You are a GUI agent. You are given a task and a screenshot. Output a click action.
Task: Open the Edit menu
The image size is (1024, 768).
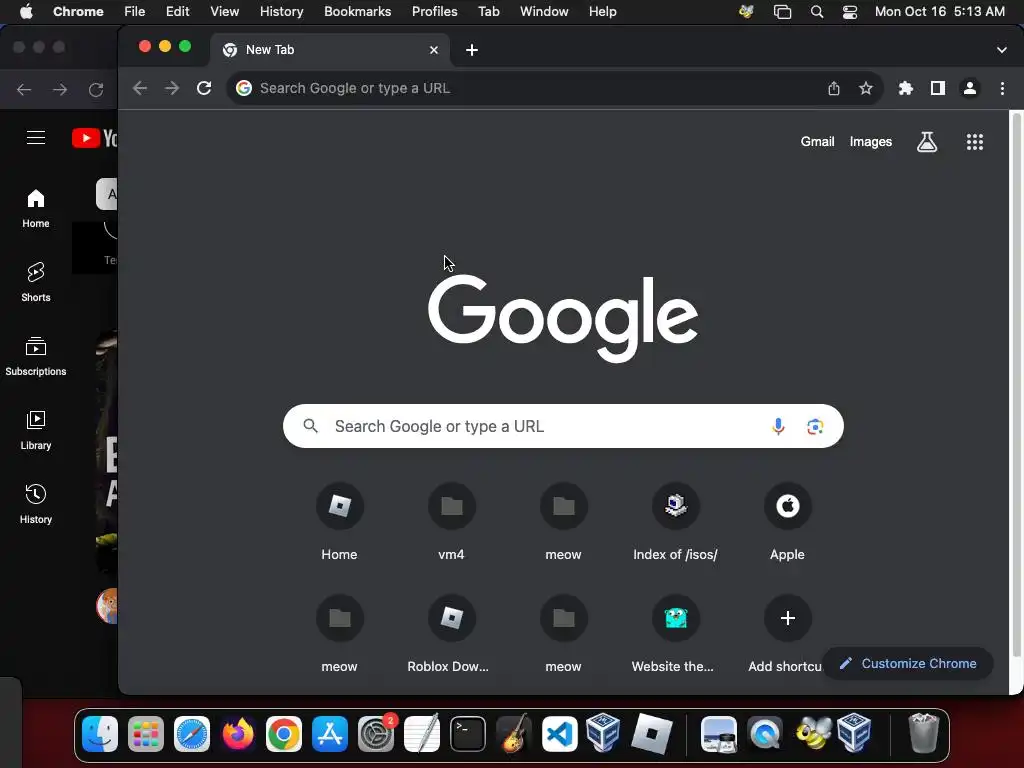177,12
